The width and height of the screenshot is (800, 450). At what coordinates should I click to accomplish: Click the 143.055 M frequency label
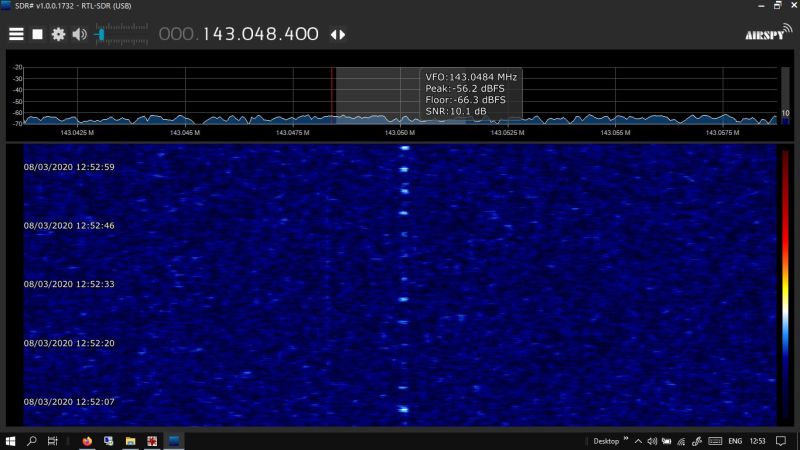click(x=615, y=133)
